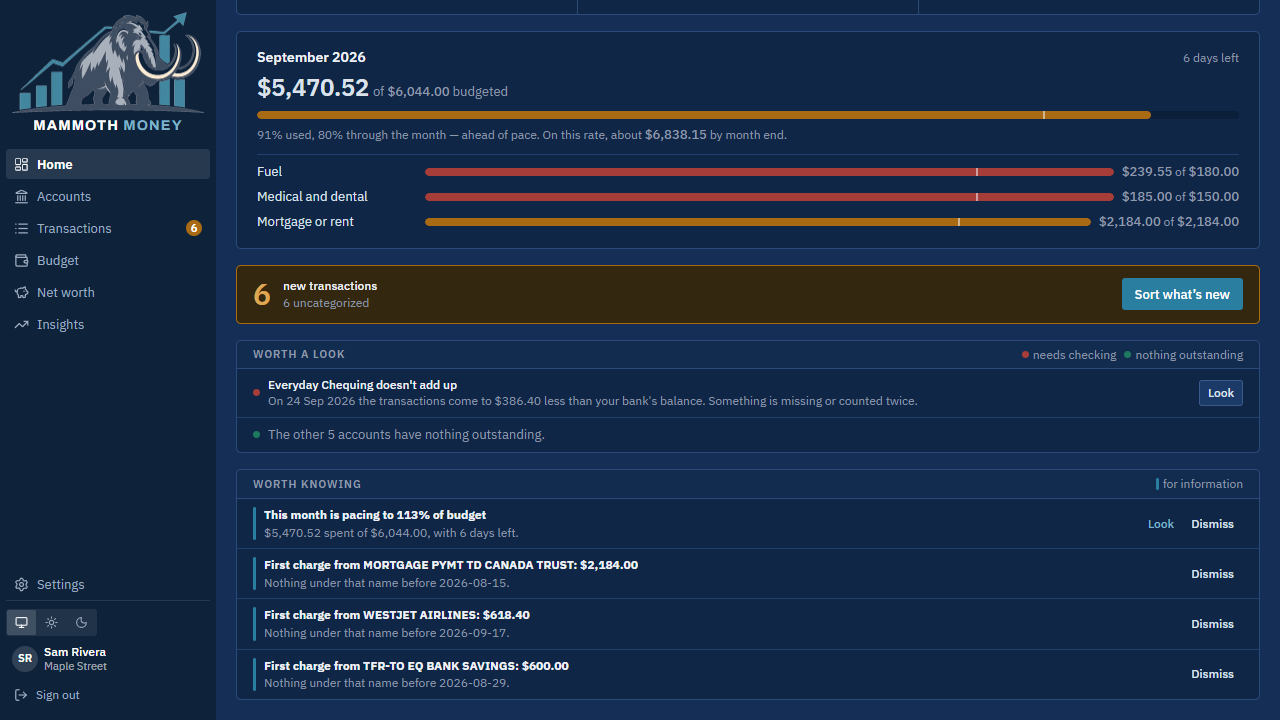The width and height of the screenshot is (1280, 720).
Task: Switch to dark theme
Action: coord(82,622)
